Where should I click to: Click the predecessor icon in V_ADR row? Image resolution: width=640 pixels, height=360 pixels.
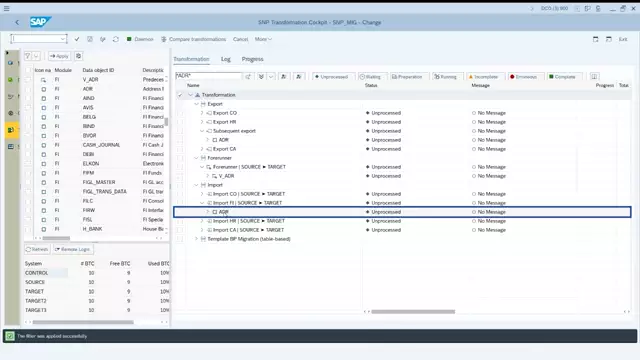[43, 80]
